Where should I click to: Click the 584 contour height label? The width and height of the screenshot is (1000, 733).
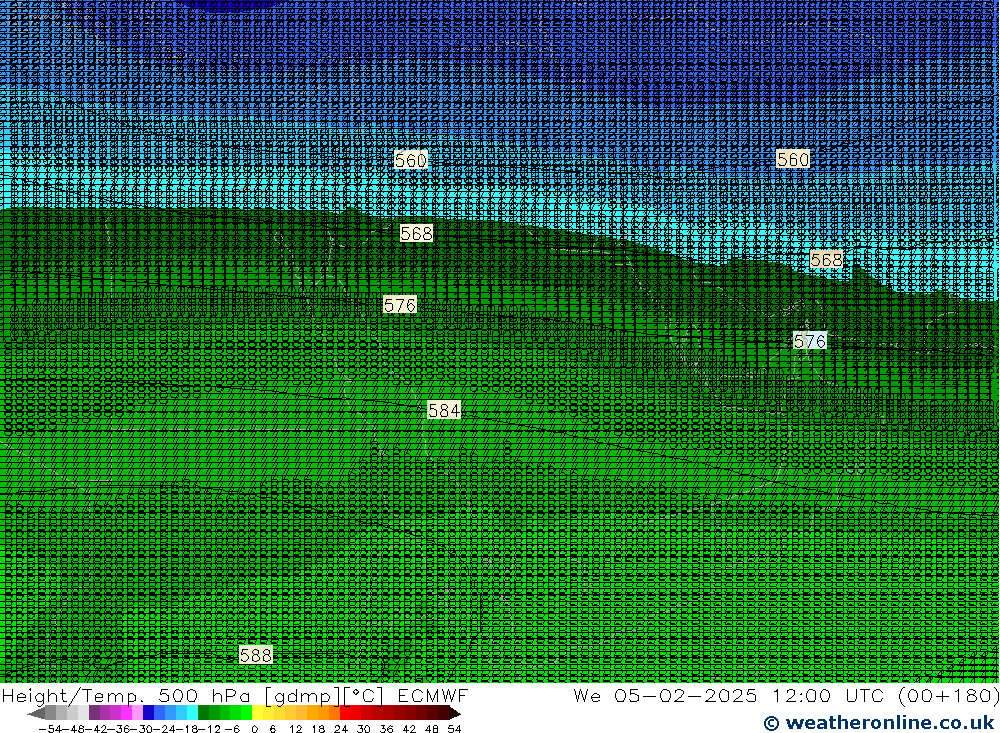444,410
